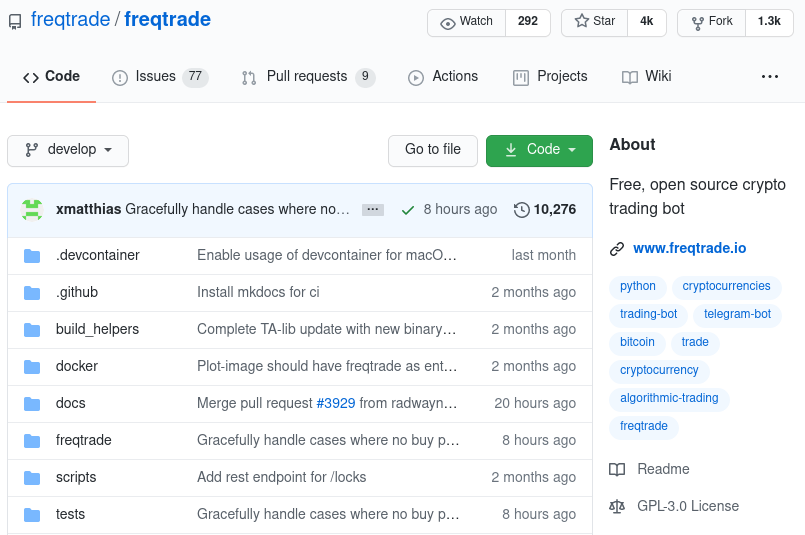Open the freqtrade source folder
This screenshot has height=535, width=805.
tap(84, 440)
